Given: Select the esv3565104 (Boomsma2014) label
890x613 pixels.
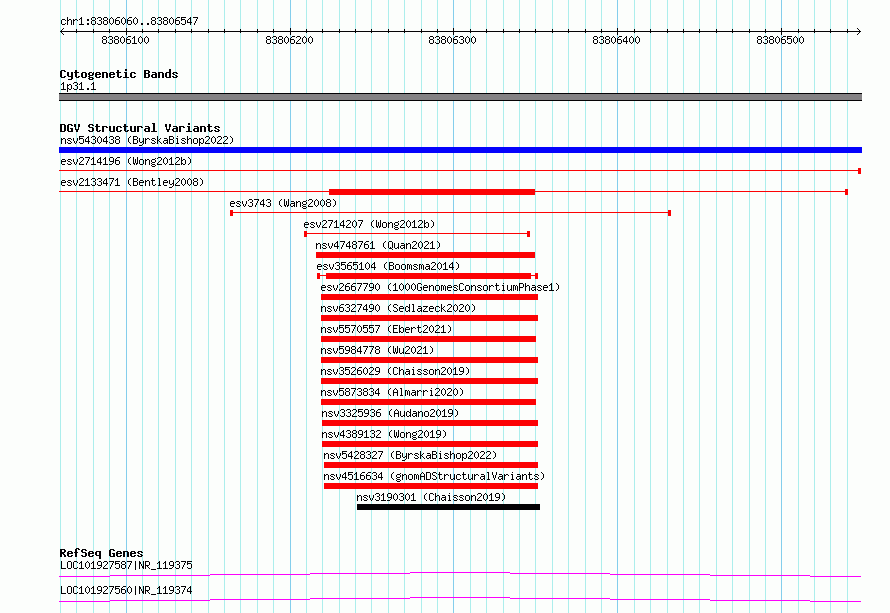Looking at the screenshot, I should click(388, 266).
